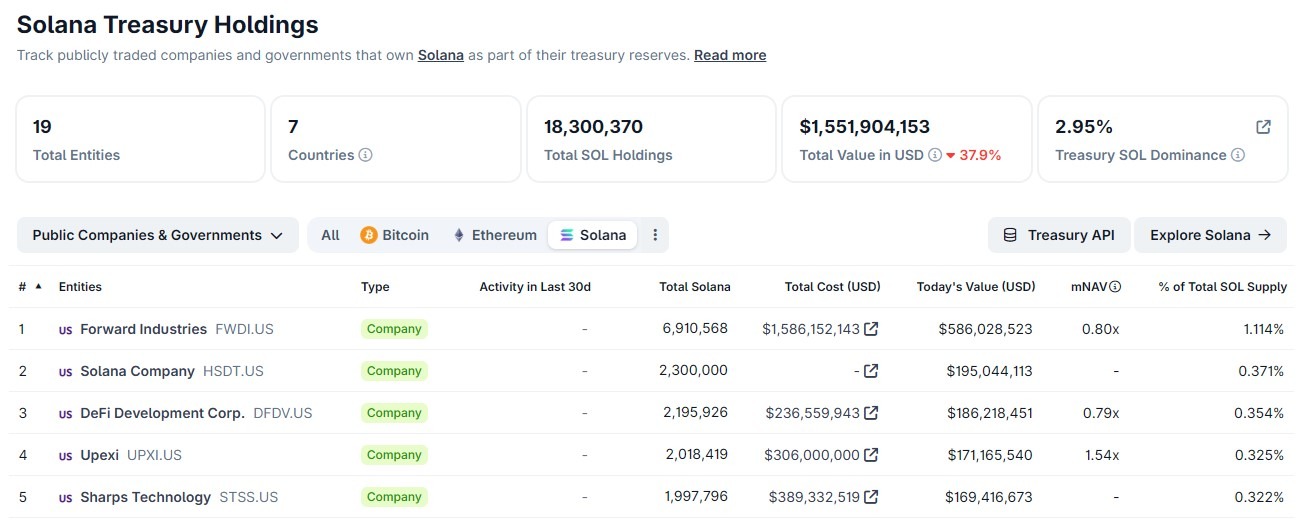Open the three-dot more coins menu
Viewport: 1311px width, 526px height.
(655, 235)
